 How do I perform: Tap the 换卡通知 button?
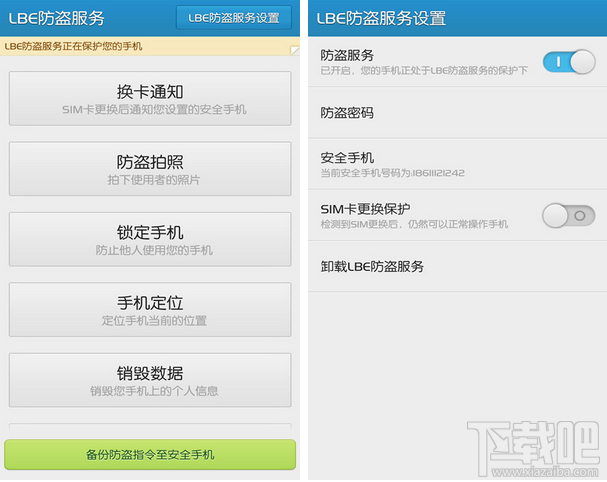[150, 98]
